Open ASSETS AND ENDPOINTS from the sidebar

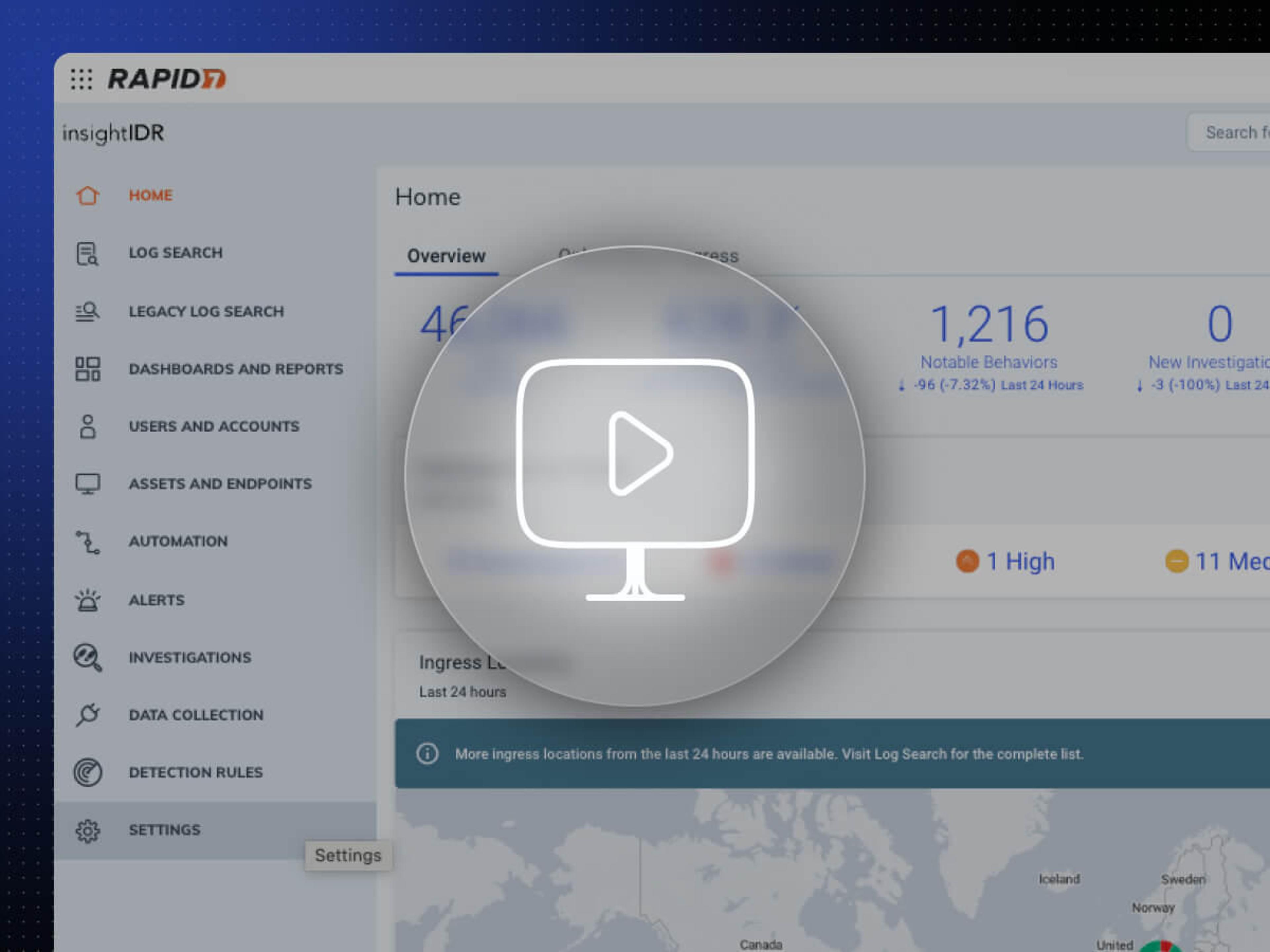221,484
